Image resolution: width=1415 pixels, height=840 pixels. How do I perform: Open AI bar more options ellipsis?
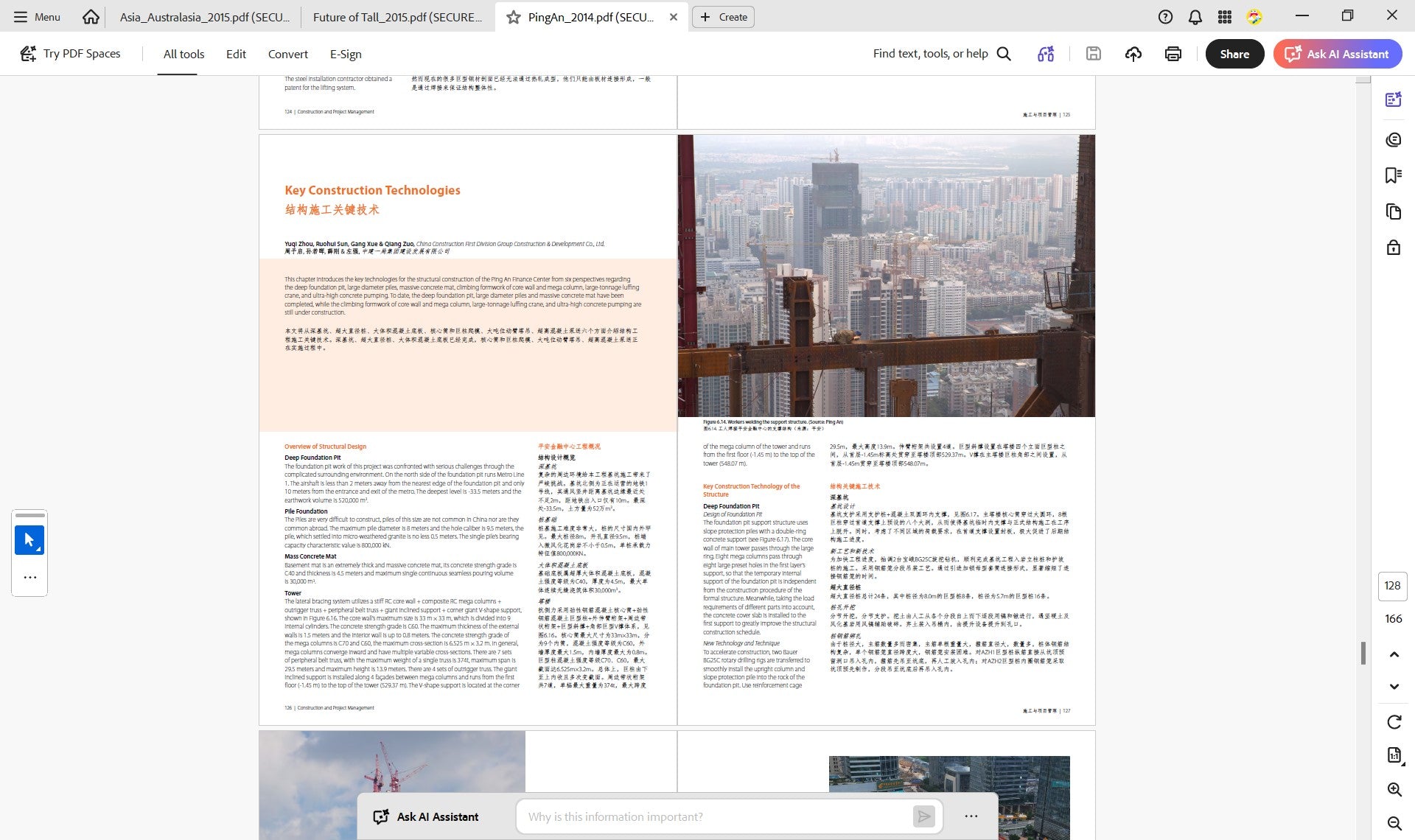(971, 816)
